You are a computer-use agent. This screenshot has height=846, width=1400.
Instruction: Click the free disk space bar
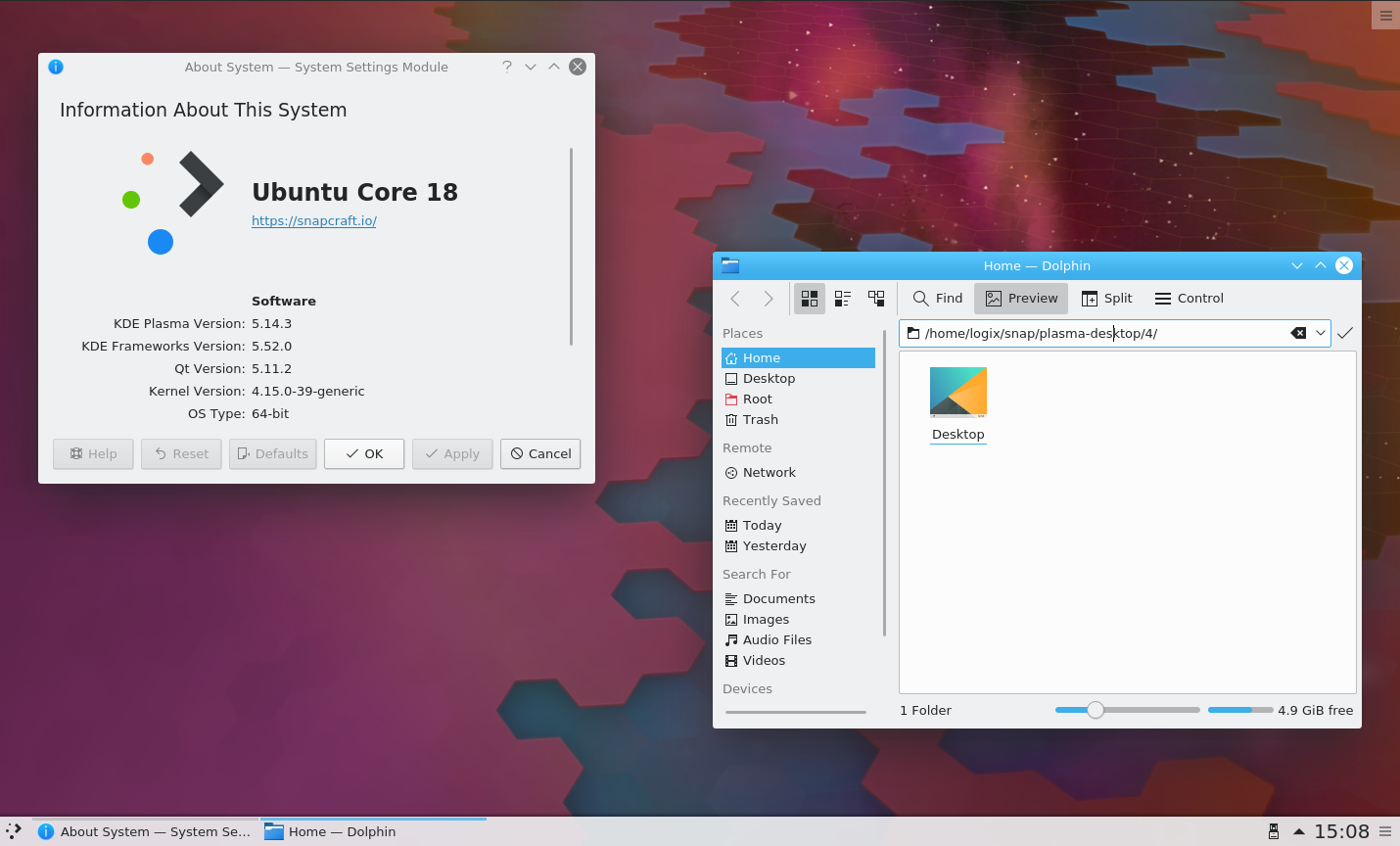[x=1240, y=710]
